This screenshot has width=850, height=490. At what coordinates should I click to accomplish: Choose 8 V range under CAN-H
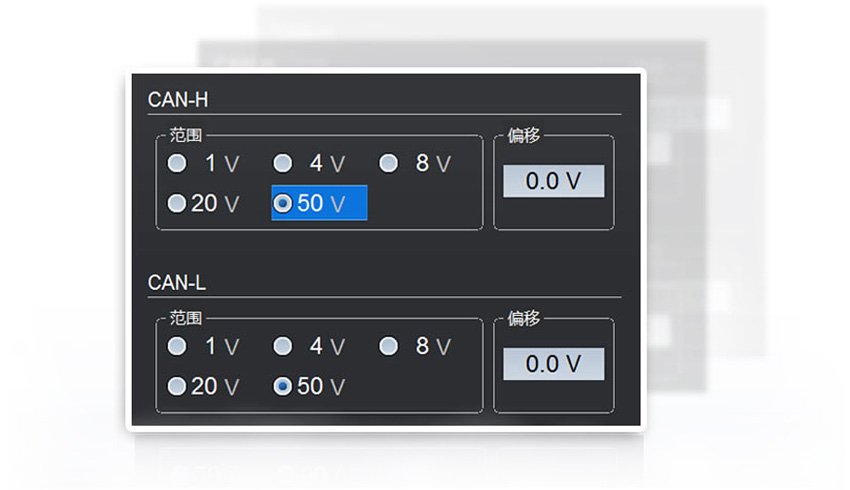pos(389,163)
